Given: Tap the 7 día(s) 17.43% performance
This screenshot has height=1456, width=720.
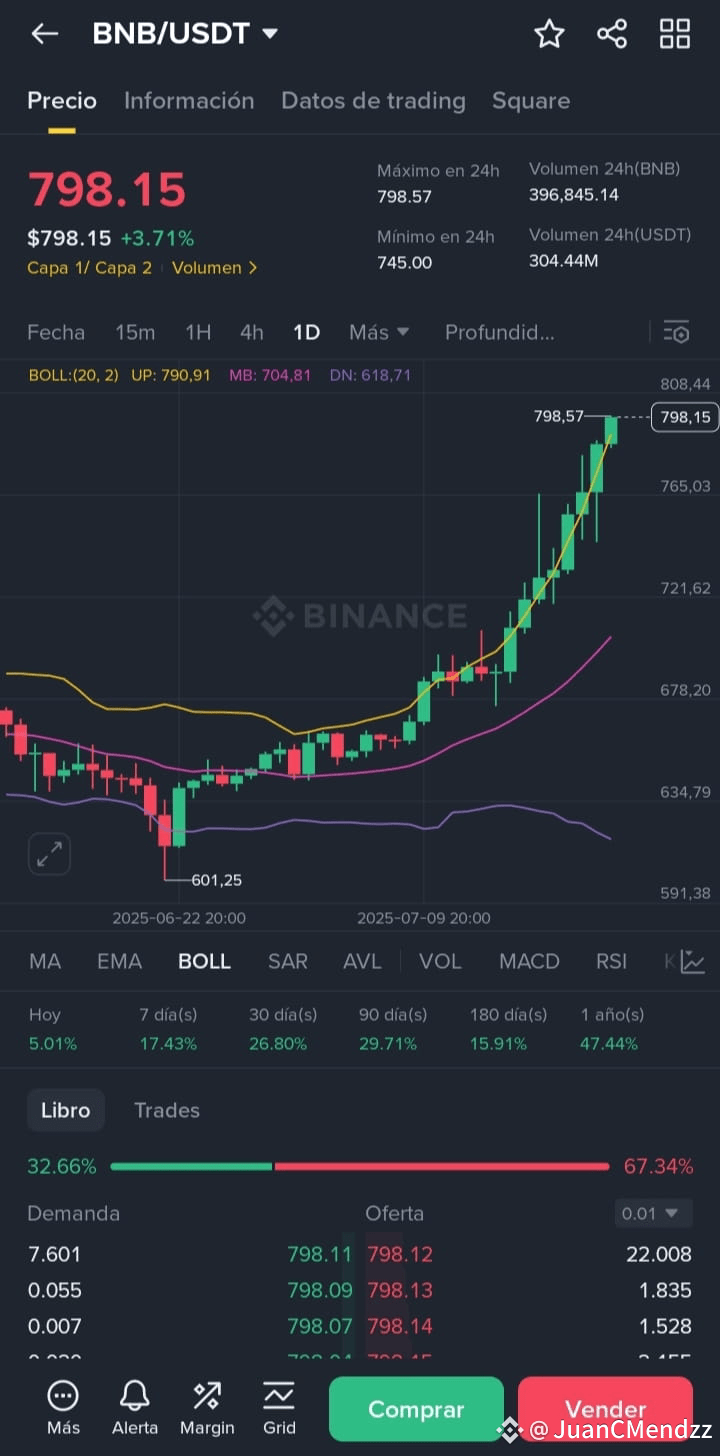Looking at the screenshot, I should click(x=168, y=1029).
